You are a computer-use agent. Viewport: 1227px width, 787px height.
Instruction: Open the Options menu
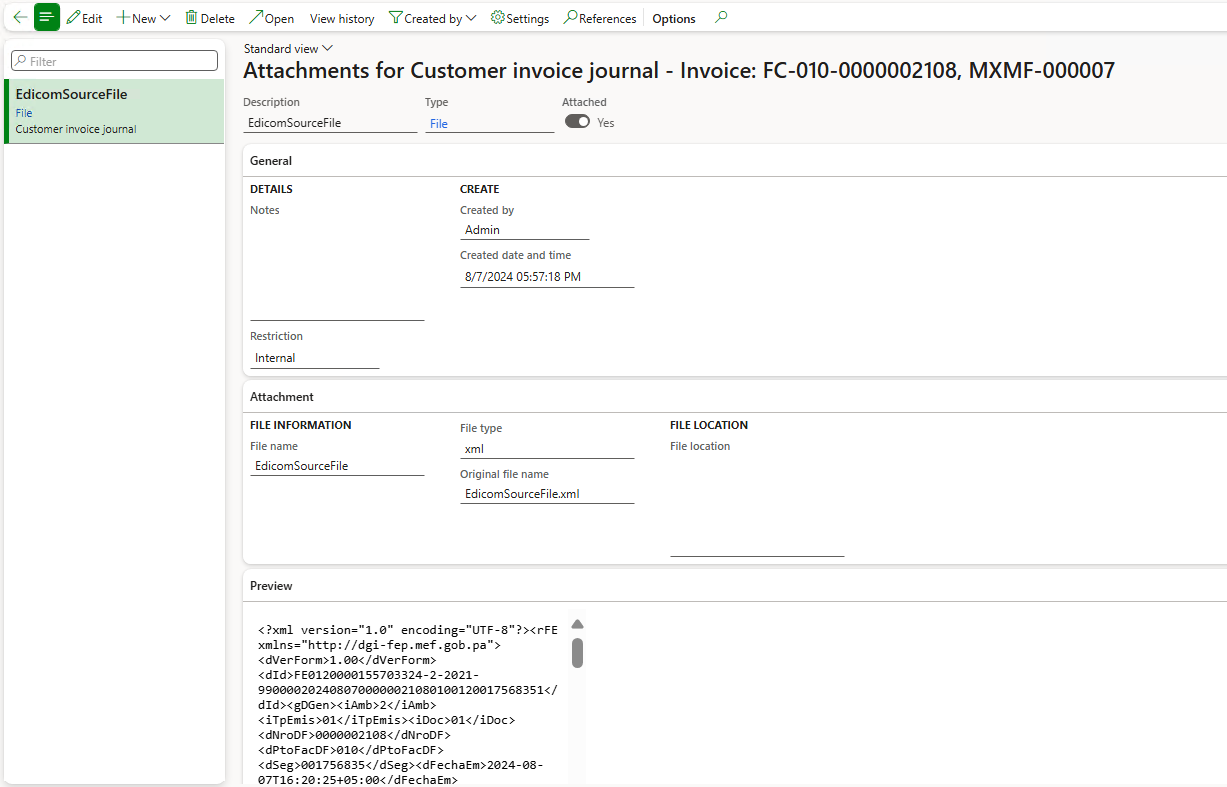coord(673,17)
